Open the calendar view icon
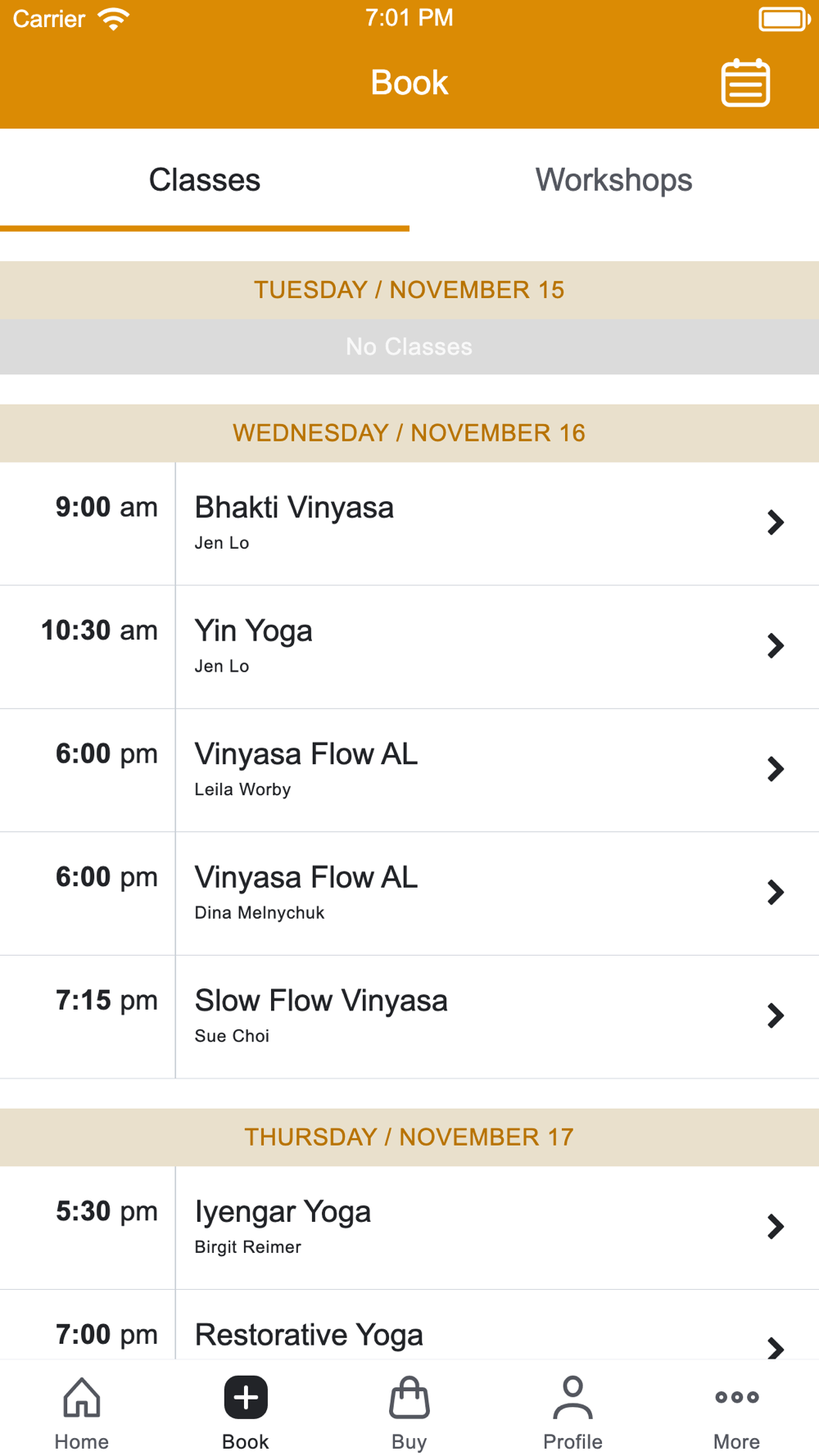Image resolution: width=819 pixels, height=1456 pixels. tap(744, 83)
